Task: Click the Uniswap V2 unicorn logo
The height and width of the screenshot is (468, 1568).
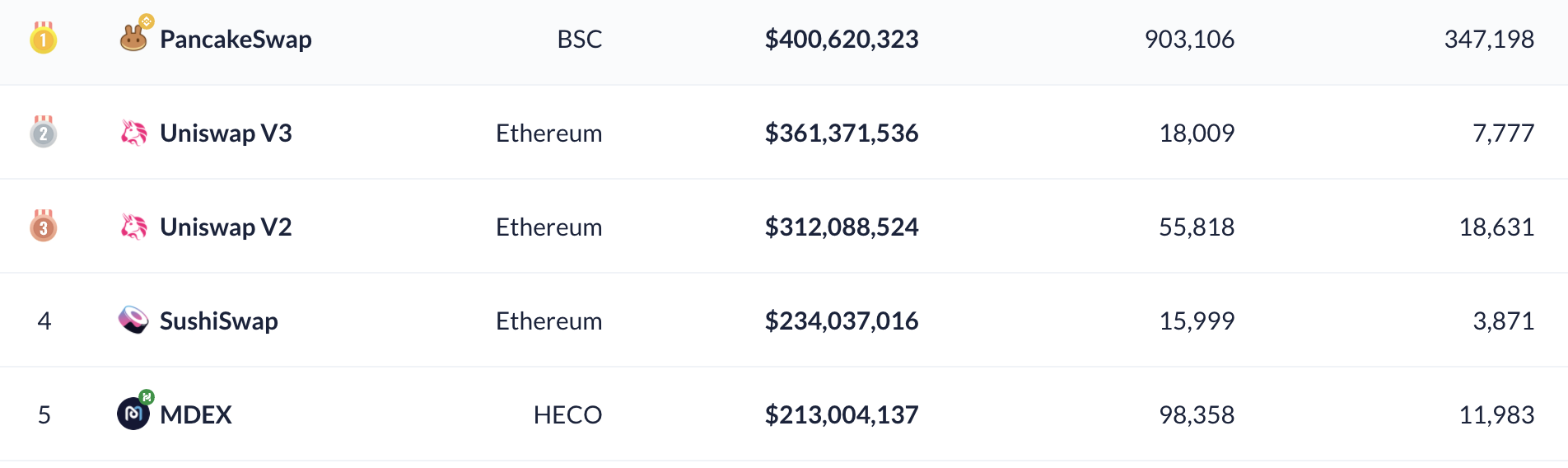Action: 133,227
